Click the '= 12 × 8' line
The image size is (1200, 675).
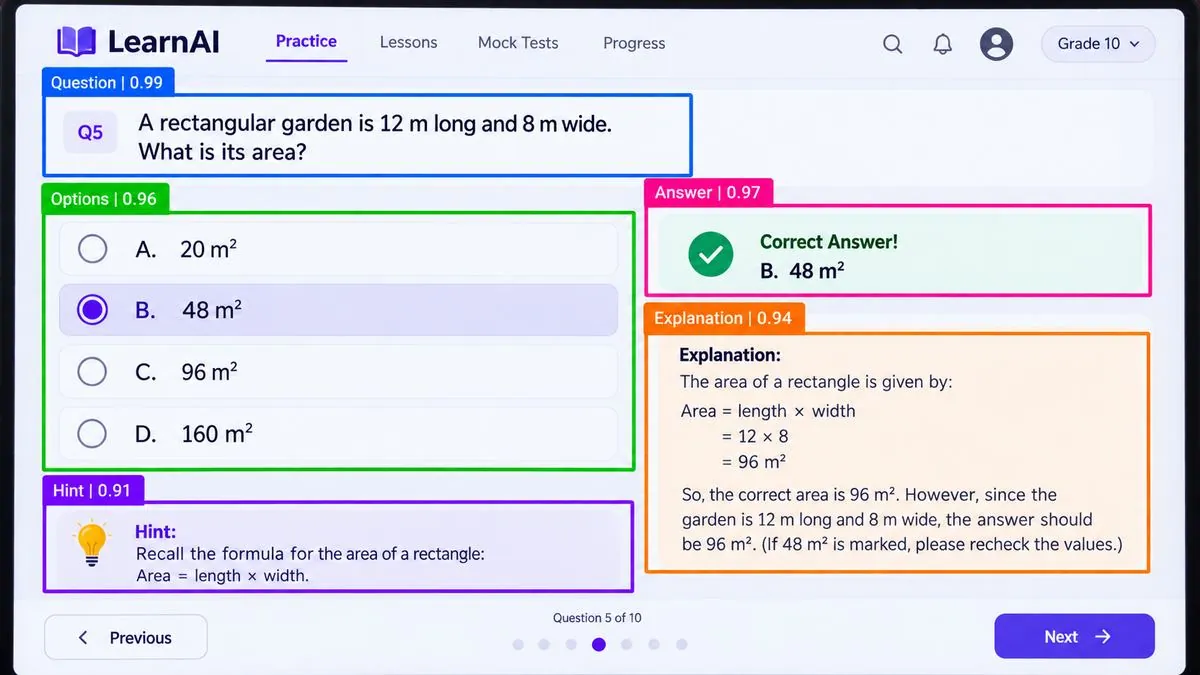point(755,436)
